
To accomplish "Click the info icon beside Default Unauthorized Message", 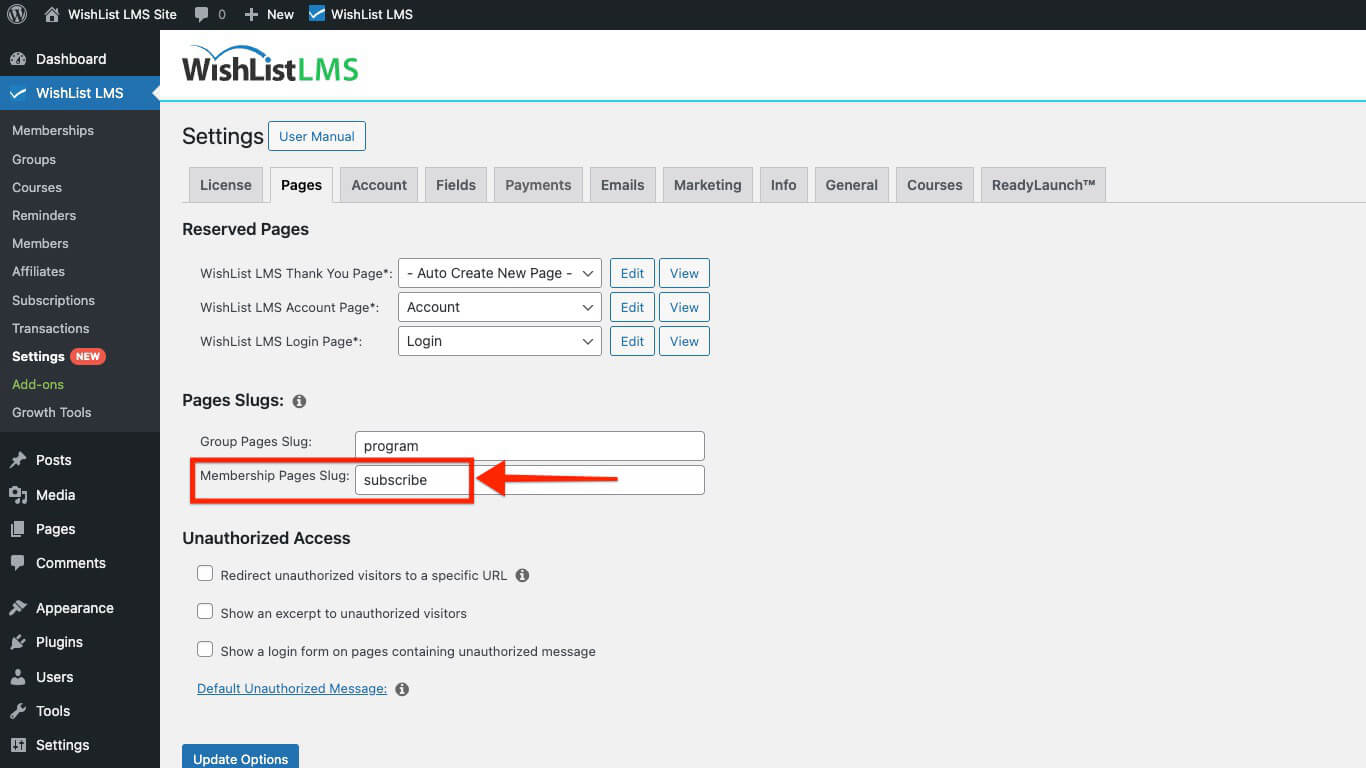I will tap(401, 688).
